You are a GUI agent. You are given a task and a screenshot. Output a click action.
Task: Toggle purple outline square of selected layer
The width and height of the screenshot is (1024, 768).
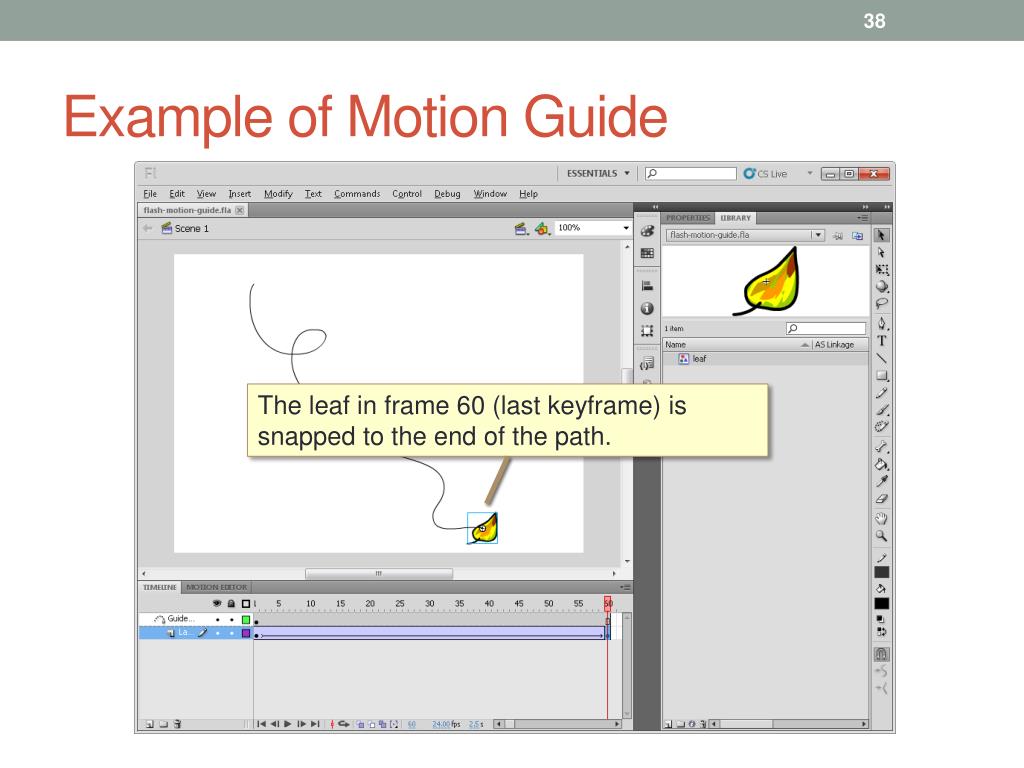(246, 633)
